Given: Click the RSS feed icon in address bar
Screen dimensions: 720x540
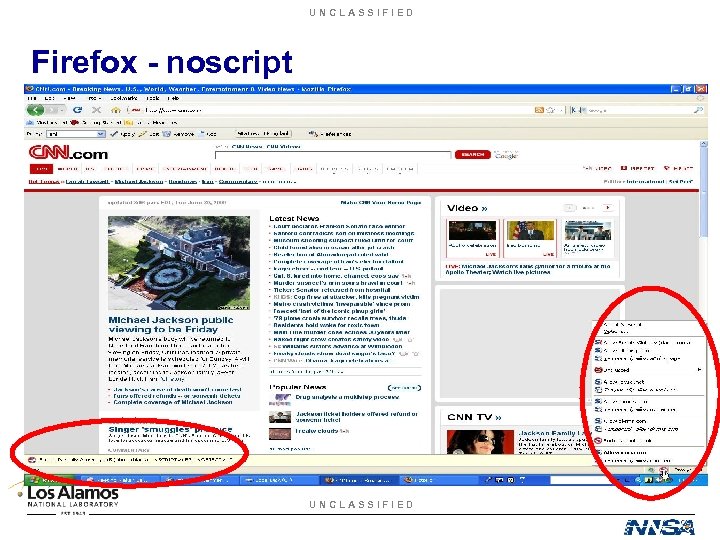Looking at the screenshot, I should pyautogui.click(x=539, y=110).
